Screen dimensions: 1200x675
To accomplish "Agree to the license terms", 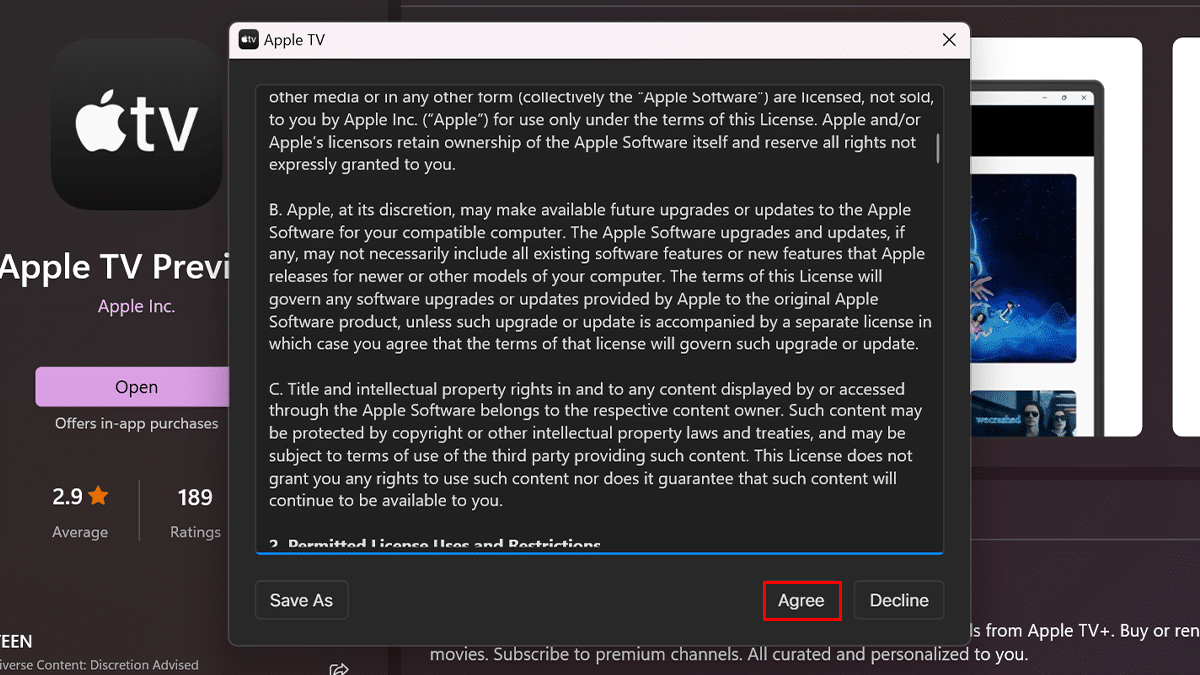I will (x=801, y=600).
